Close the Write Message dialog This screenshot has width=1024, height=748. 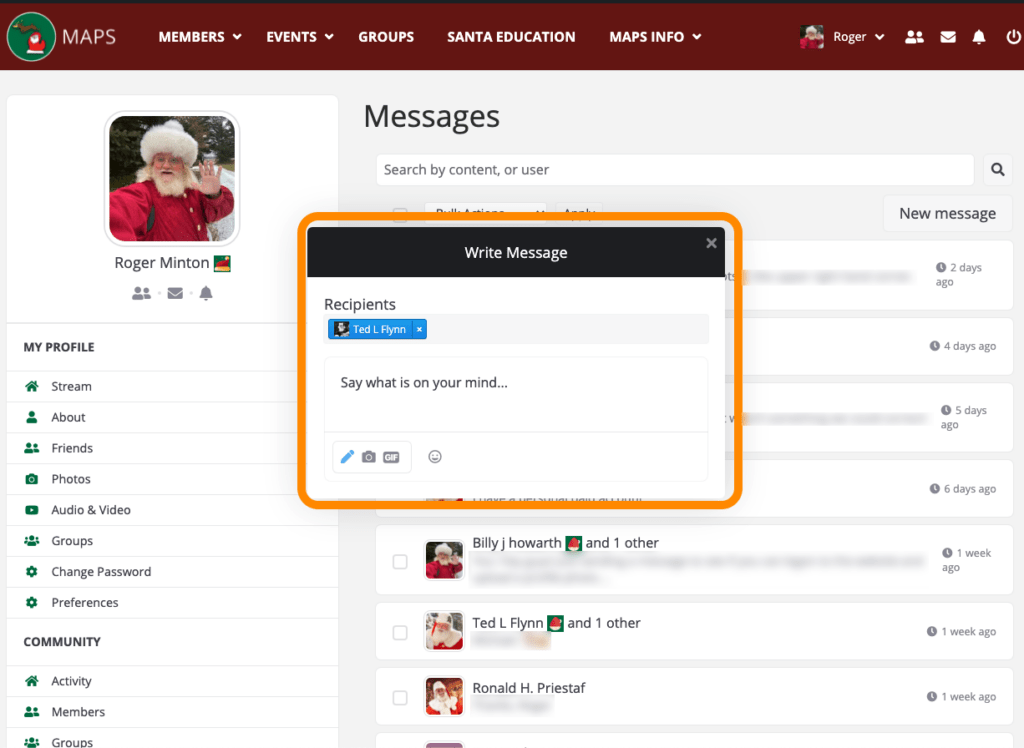[711, 243]
